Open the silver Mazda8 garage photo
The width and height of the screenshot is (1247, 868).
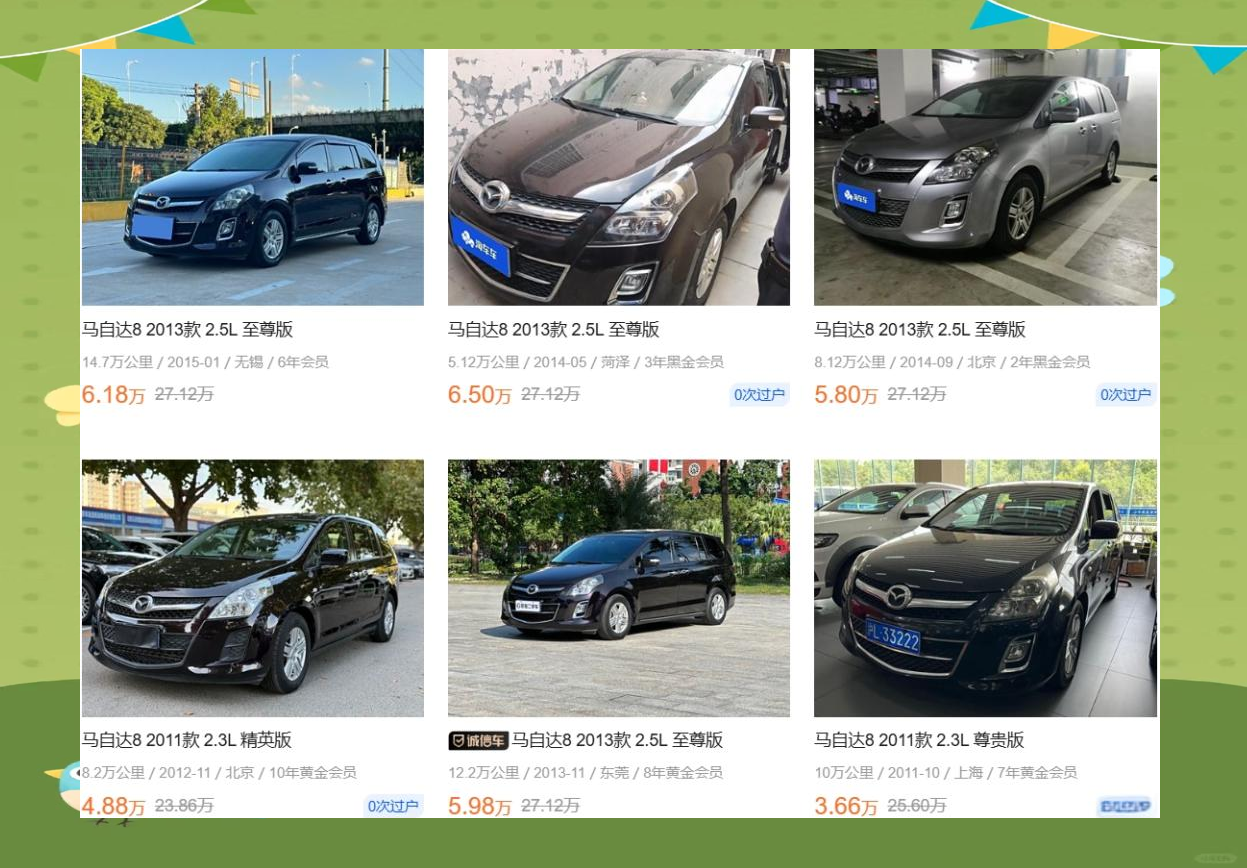985,177
